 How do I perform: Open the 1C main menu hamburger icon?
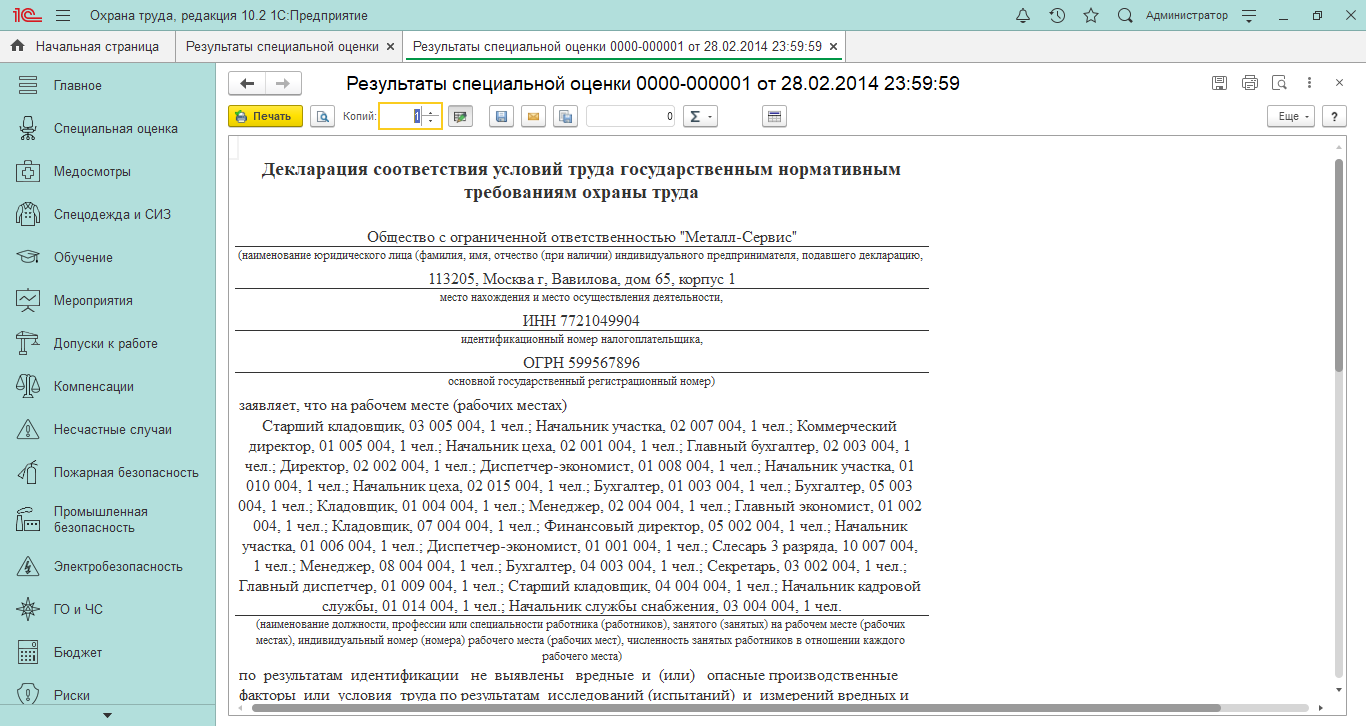coord(63,16)
